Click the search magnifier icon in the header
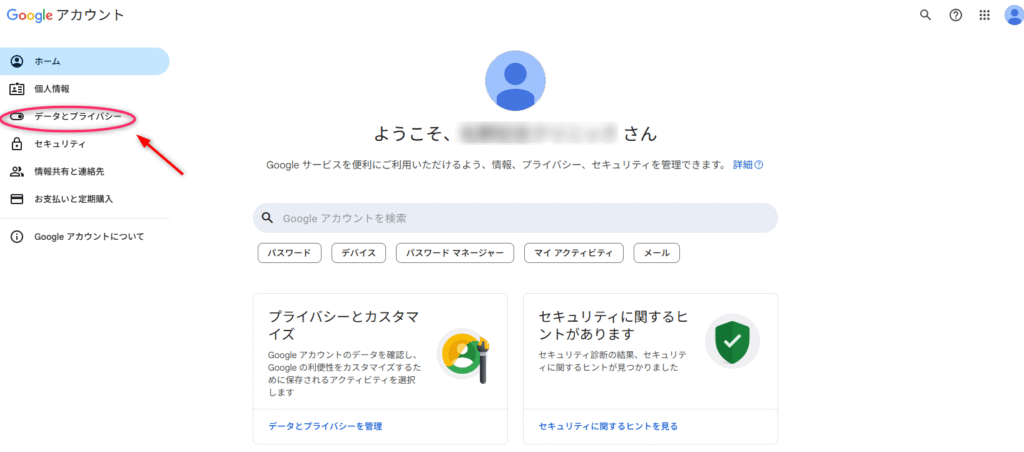 [925, 15]
